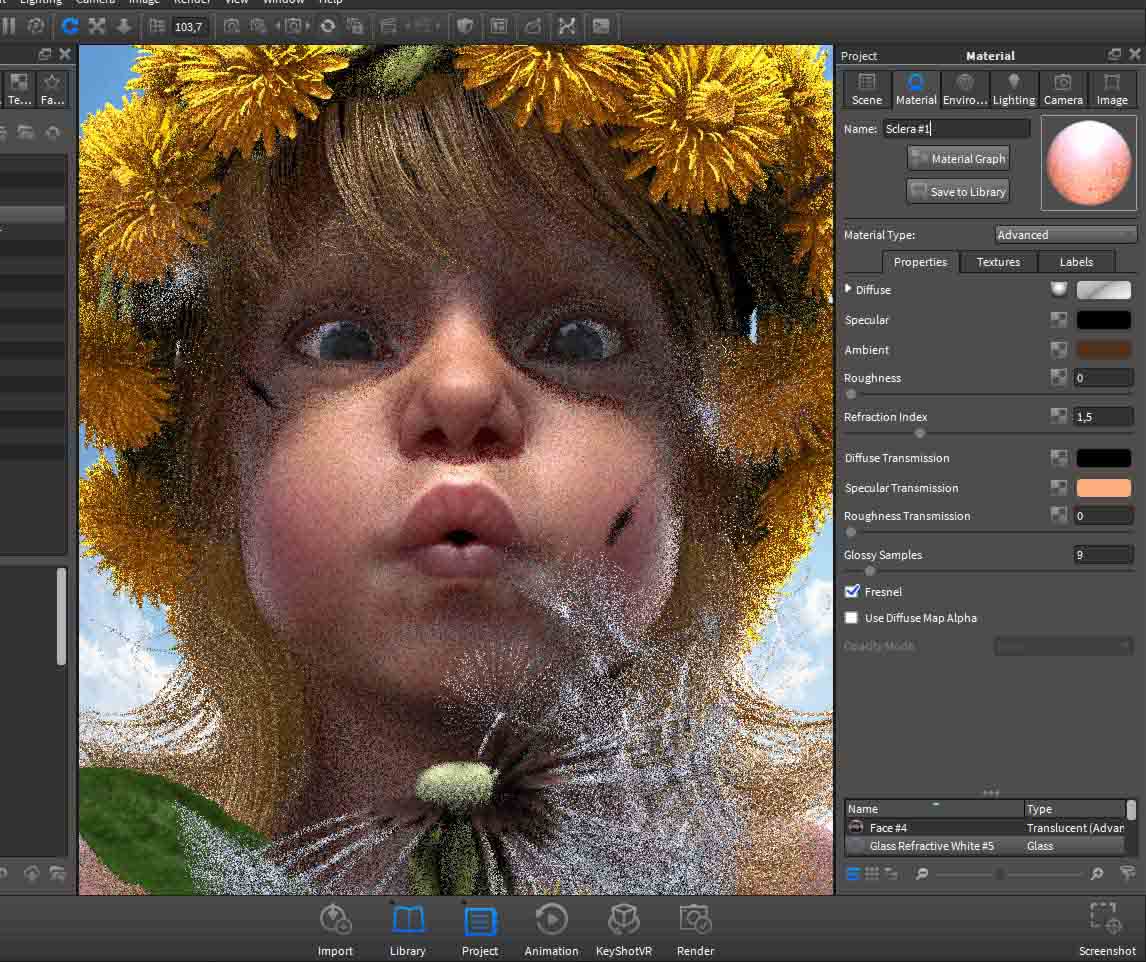Click the blue refresh arrow in the toolbar
The image size is (1146, 962).
[x=69, y=26]
